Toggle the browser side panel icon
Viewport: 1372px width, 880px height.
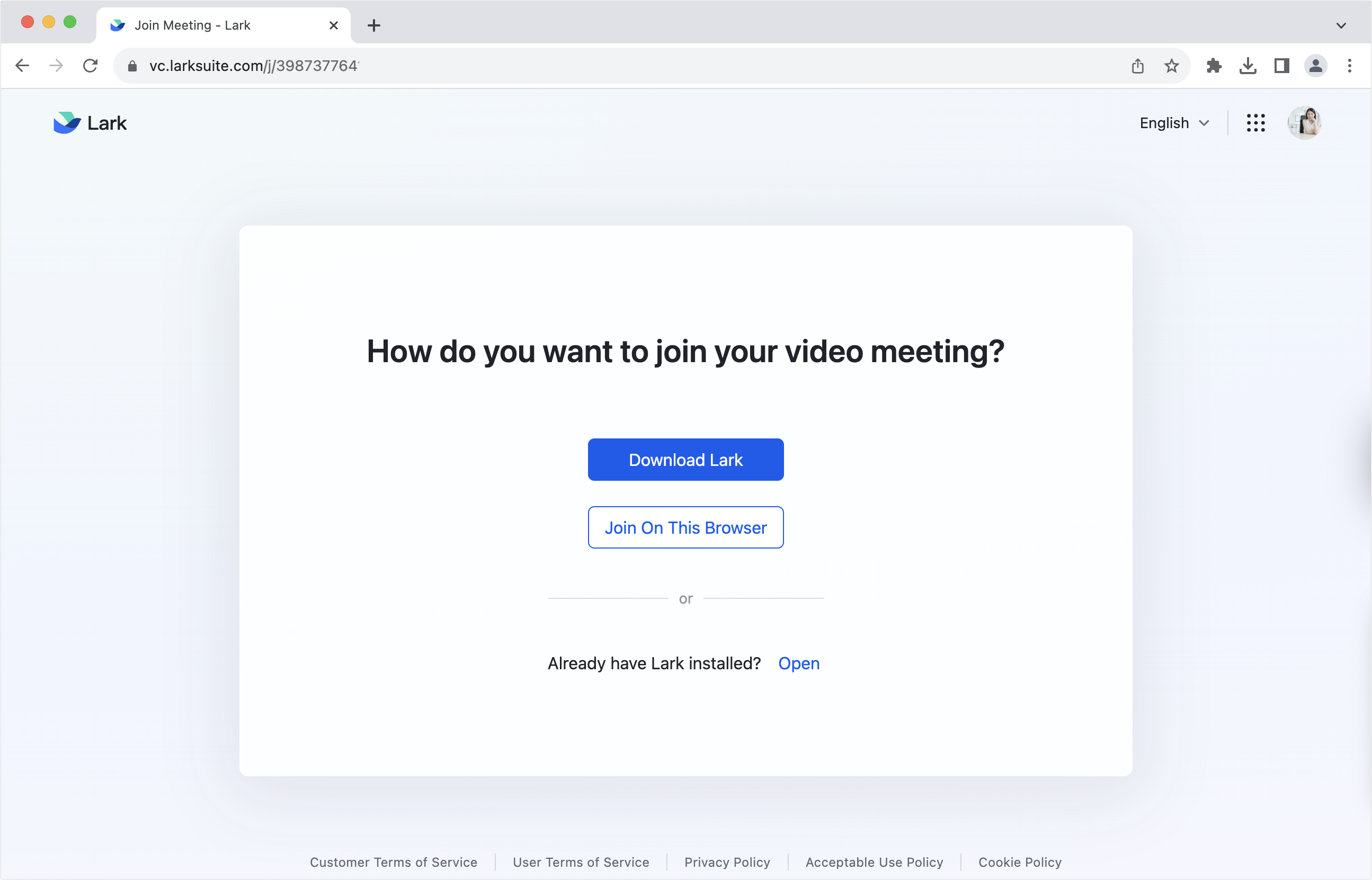(x=1281, y=66)
